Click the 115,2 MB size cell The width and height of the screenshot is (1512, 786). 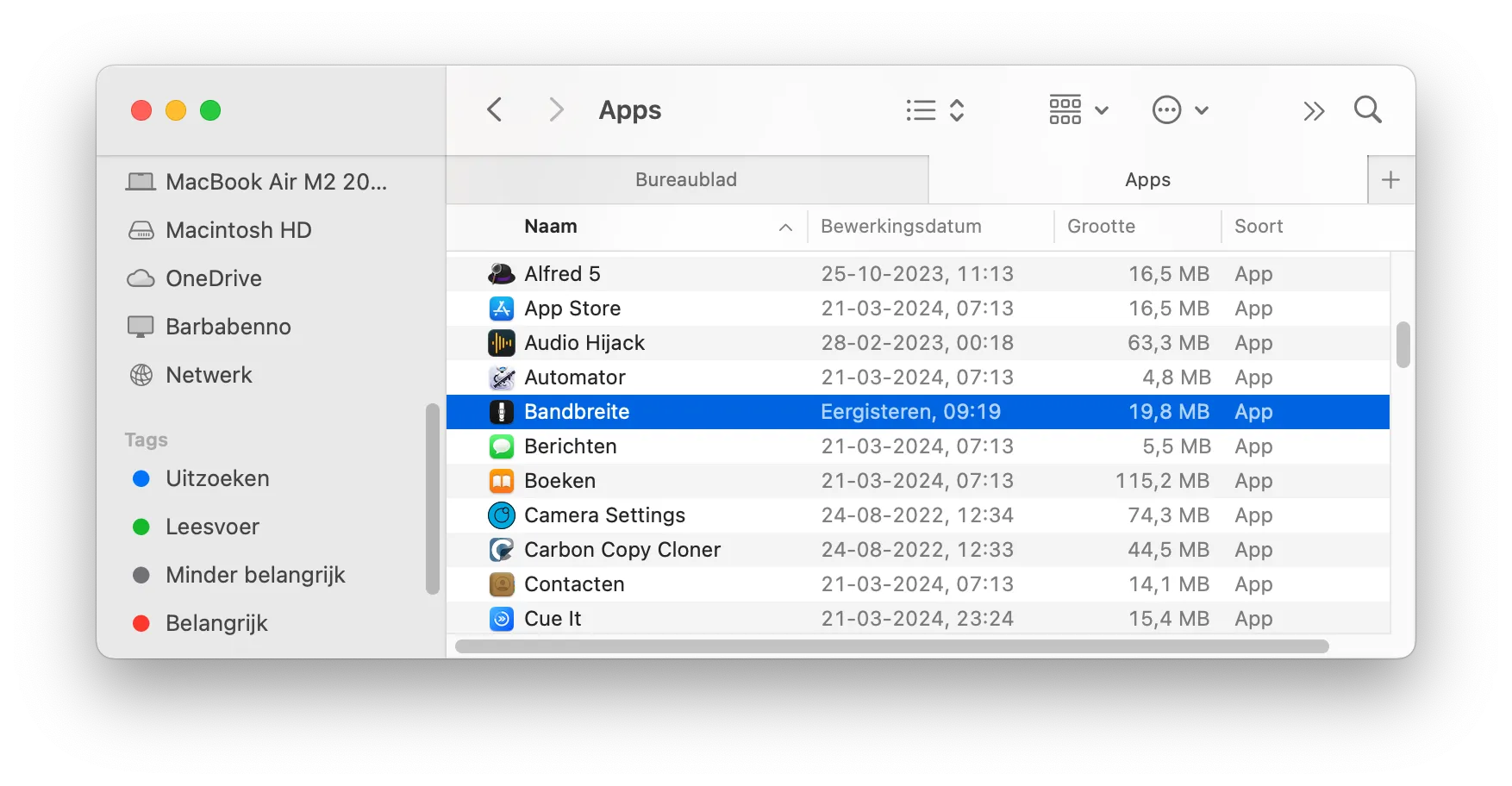coord(1162,481)
